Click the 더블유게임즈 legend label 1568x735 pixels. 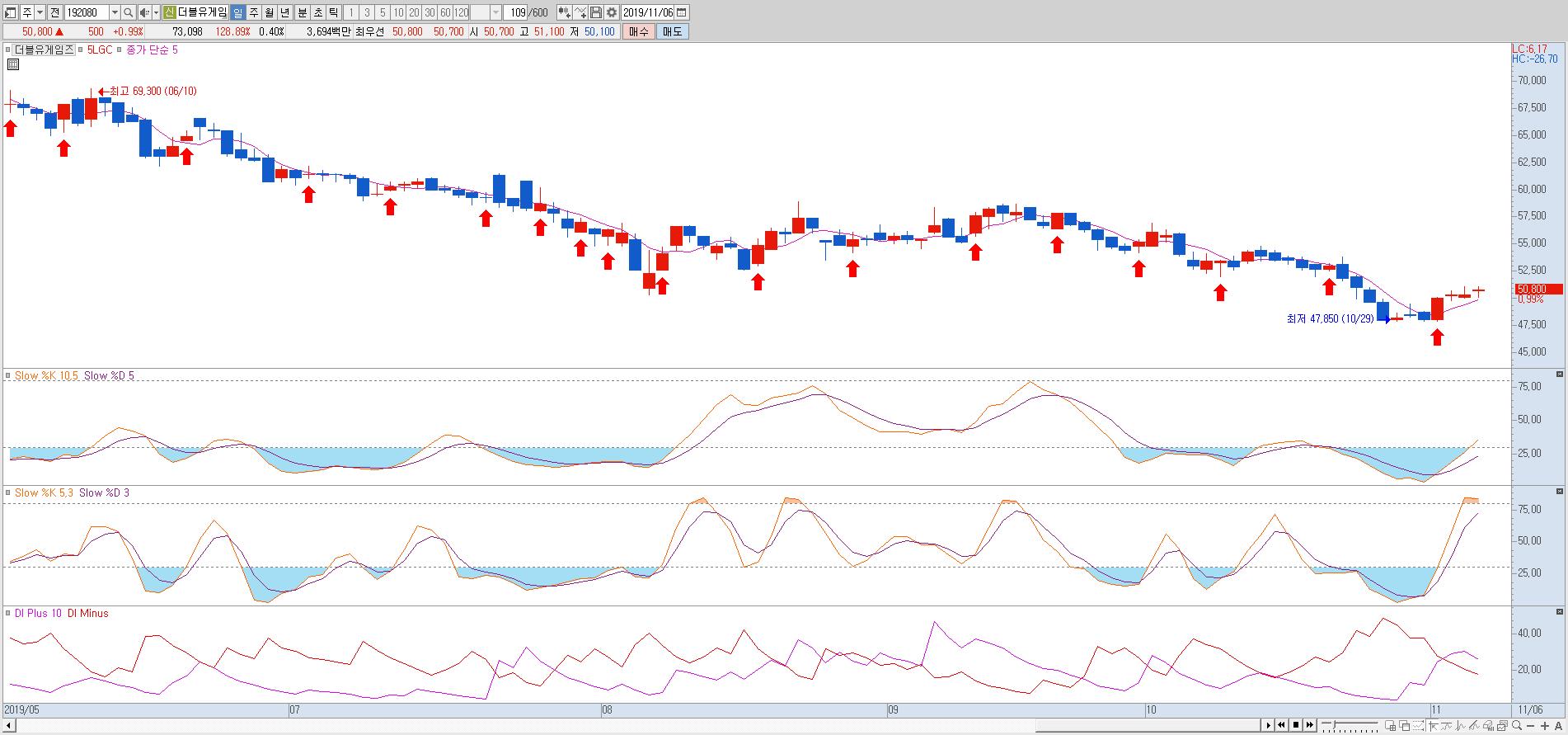44,49
